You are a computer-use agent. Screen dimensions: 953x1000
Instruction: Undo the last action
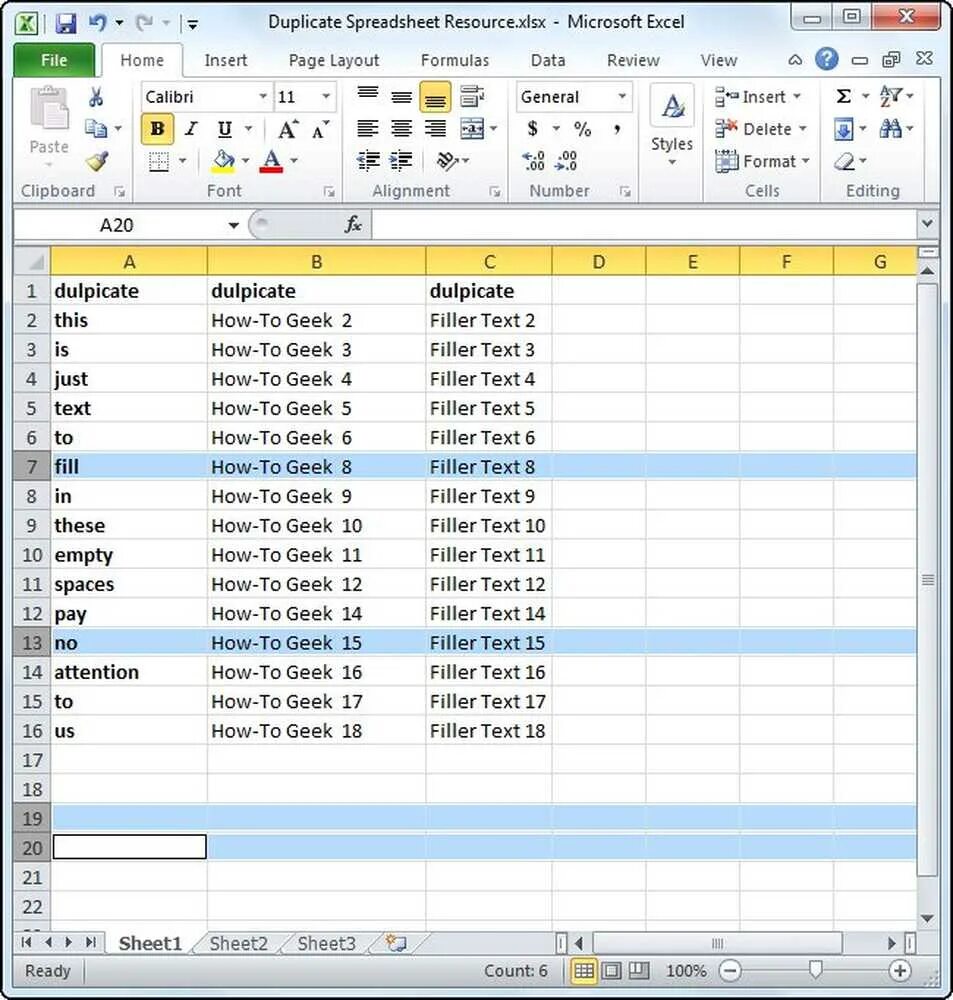[98, 23]
